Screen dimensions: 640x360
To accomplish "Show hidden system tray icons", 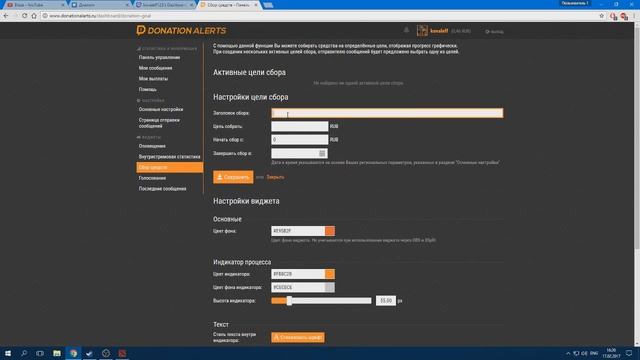I will (568, 353).
